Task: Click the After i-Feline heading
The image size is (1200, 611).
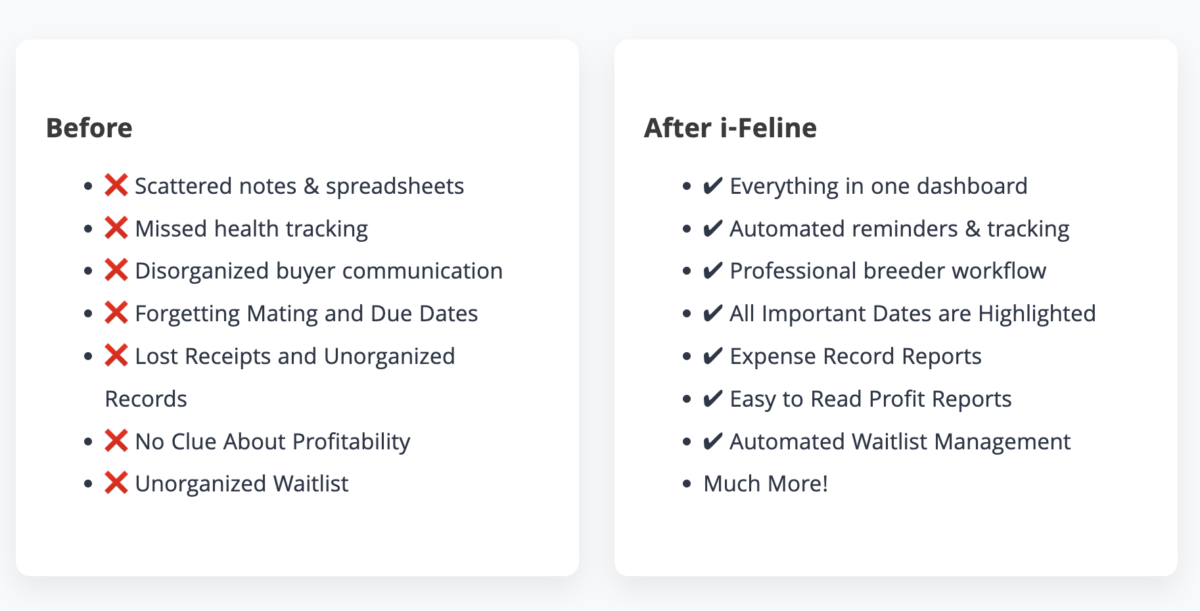Action: 730,128
